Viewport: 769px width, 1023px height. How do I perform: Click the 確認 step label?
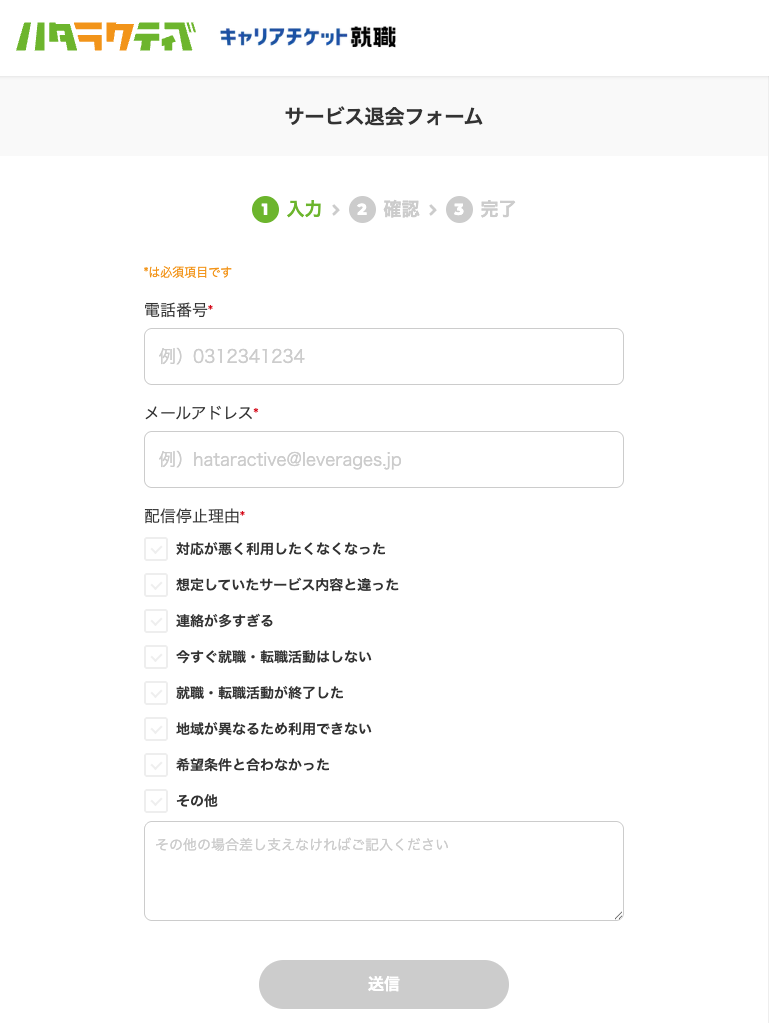tap(401, 210)
